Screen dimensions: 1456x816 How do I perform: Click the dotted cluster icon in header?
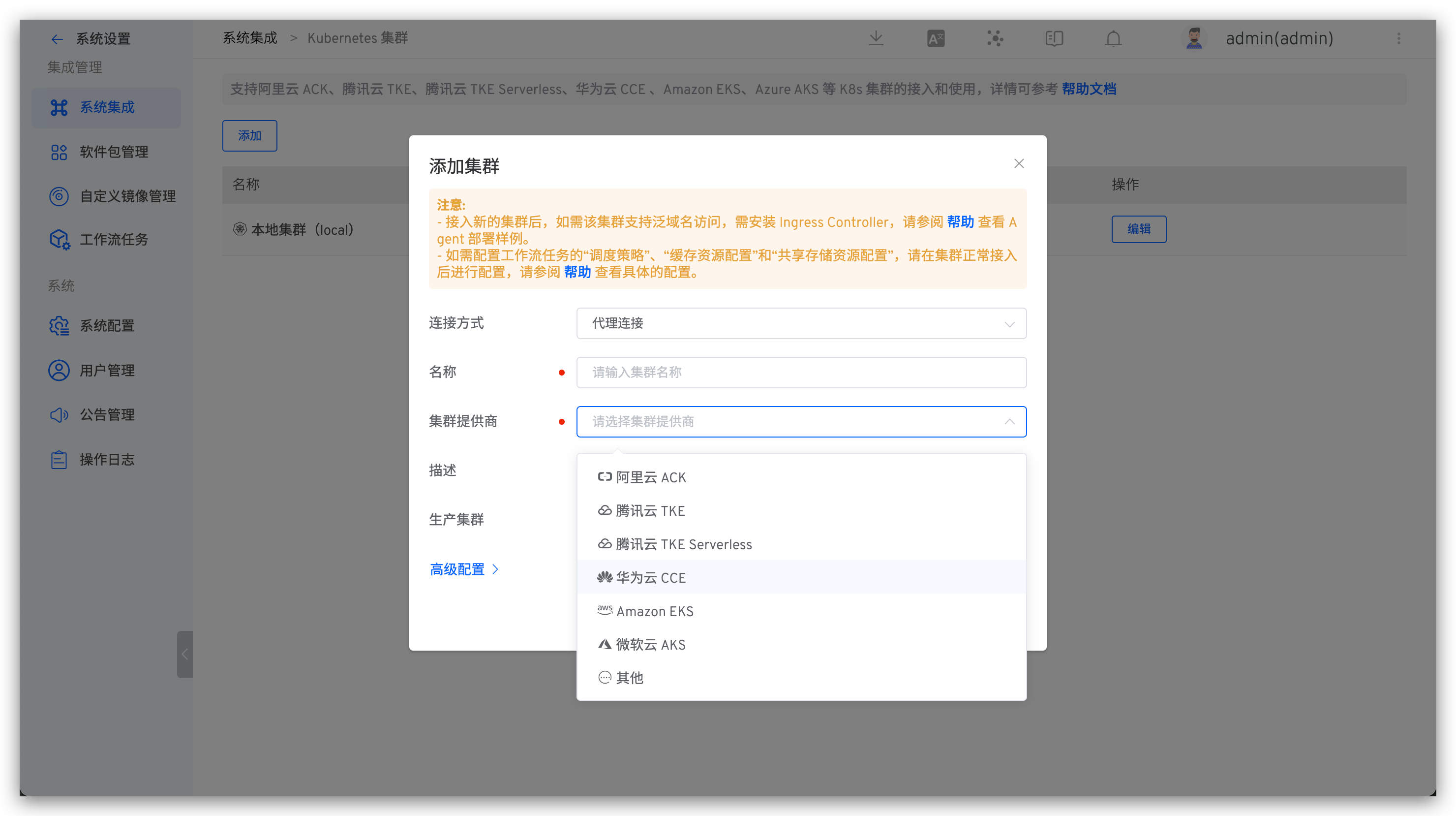pyautogui.click(x=995, y=38)
